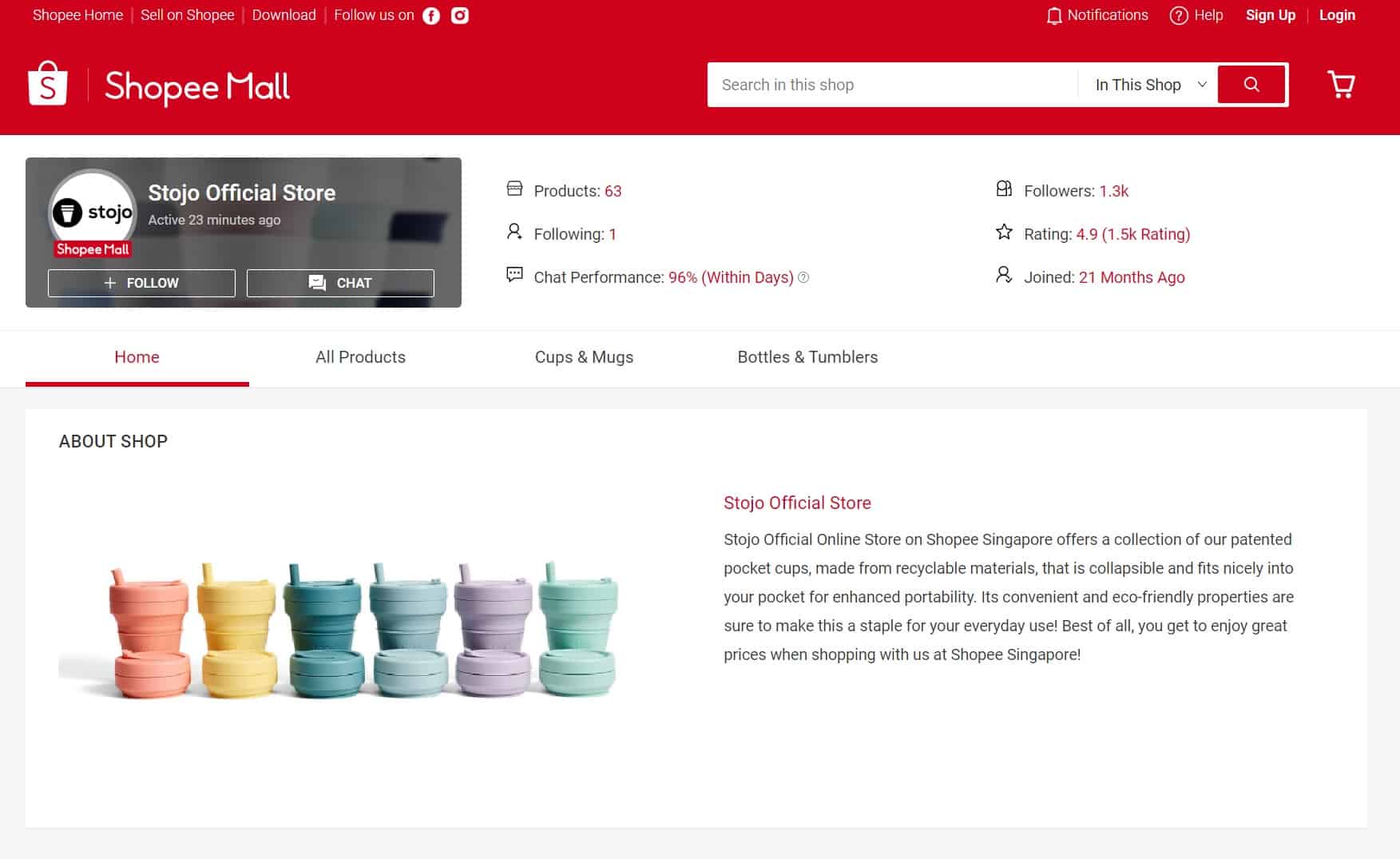Image resolution: width=1400 pixels, height=859 pixels.
Task: Click the Shopee bag logo
Action: (x=48, y=84)
